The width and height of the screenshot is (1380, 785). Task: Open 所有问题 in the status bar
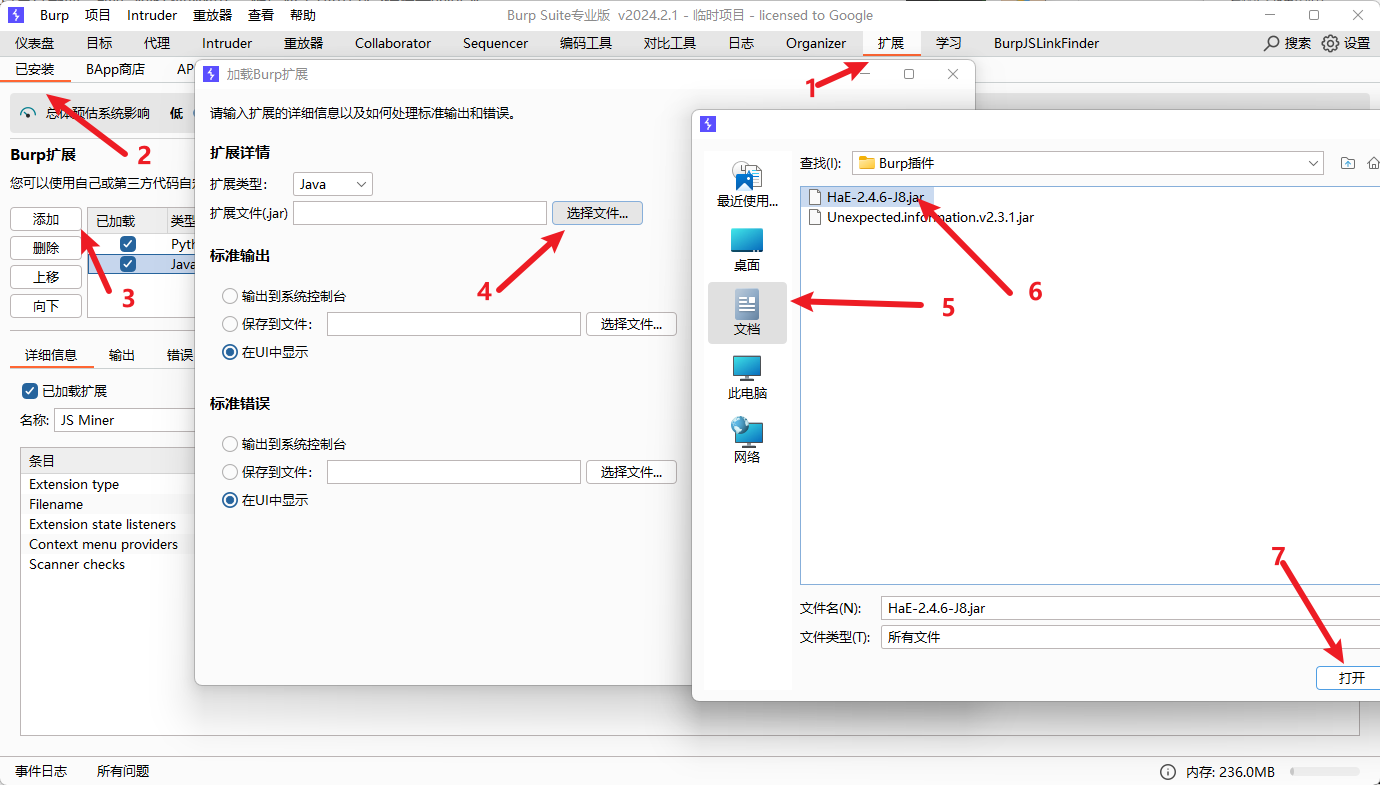(x=123, y=771)
